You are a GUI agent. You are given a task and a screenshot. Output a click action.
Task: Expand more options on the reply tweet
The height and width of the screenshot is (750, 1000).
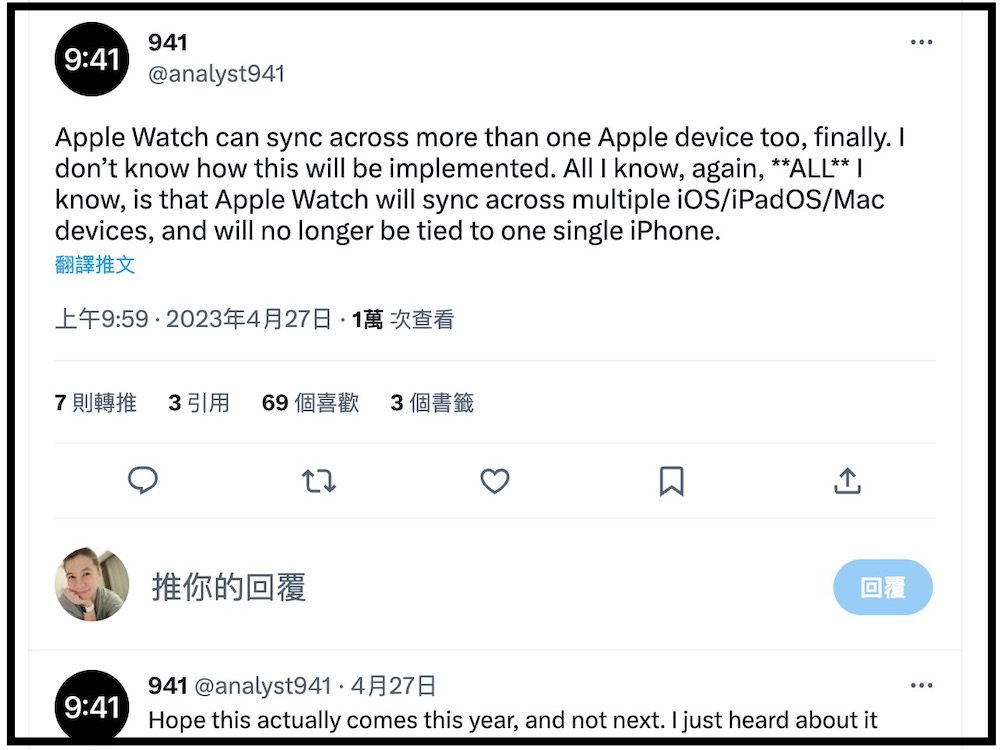coord(921,686)
